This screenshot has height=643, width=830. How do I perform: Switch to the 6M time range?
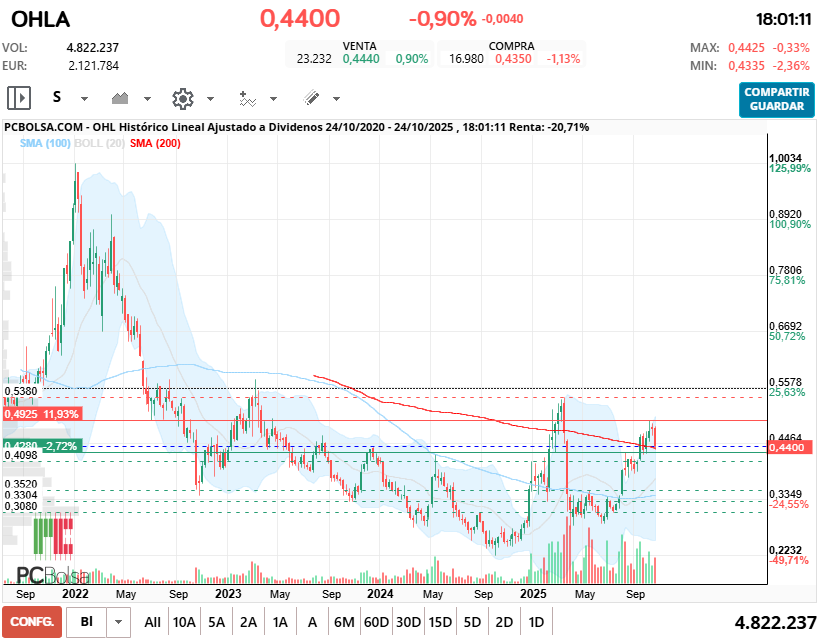coord(344,622)
